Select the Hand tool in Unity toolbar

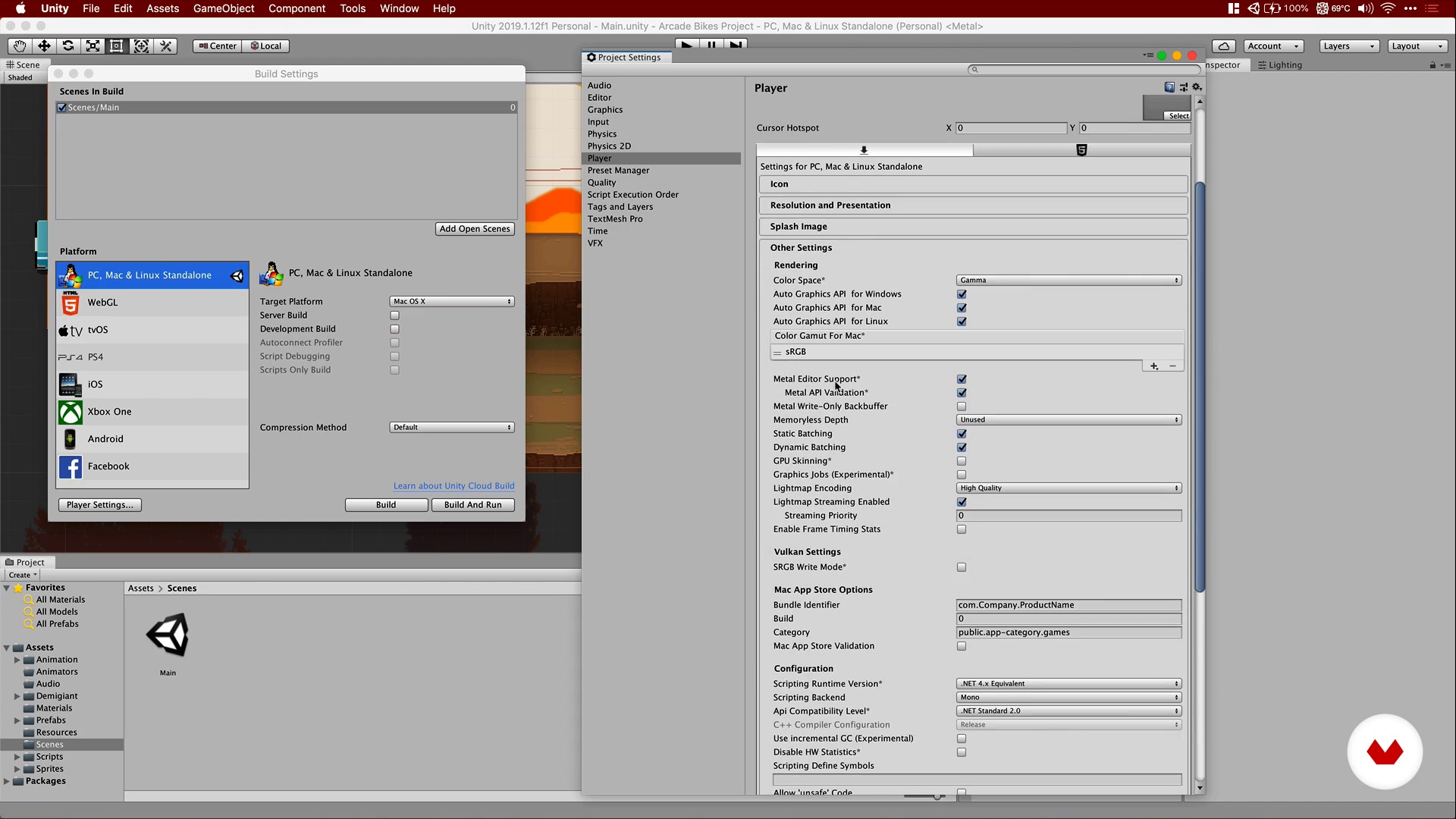pyautogui.click(x=20, y=46)
